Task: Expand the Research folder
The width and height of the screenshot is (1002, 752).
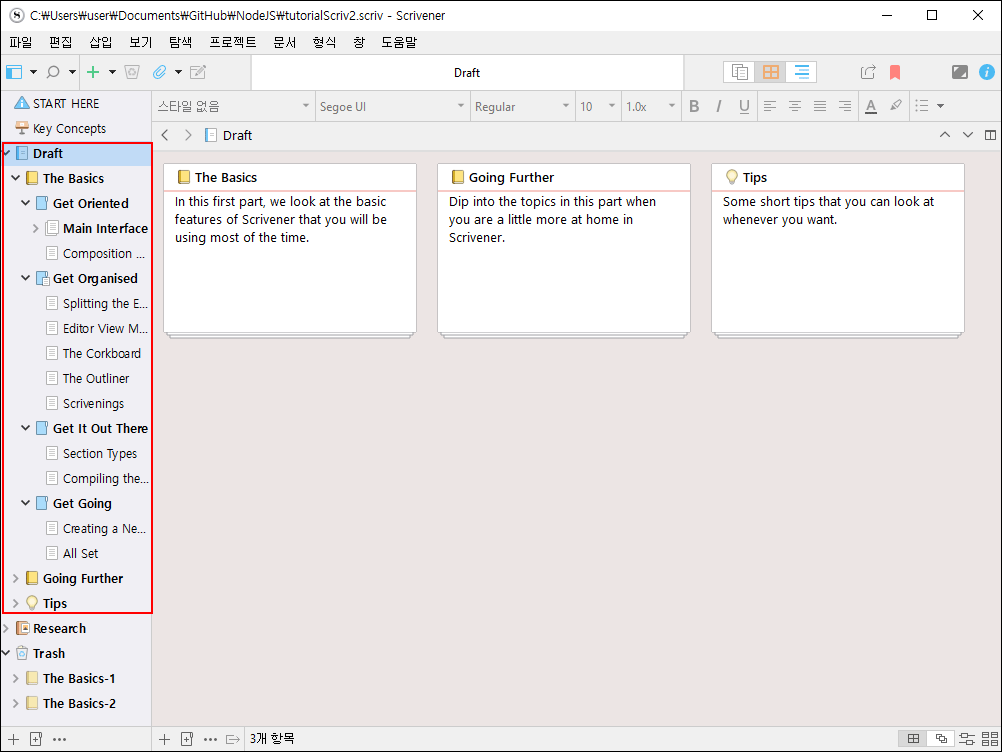Action: (6, 628)
